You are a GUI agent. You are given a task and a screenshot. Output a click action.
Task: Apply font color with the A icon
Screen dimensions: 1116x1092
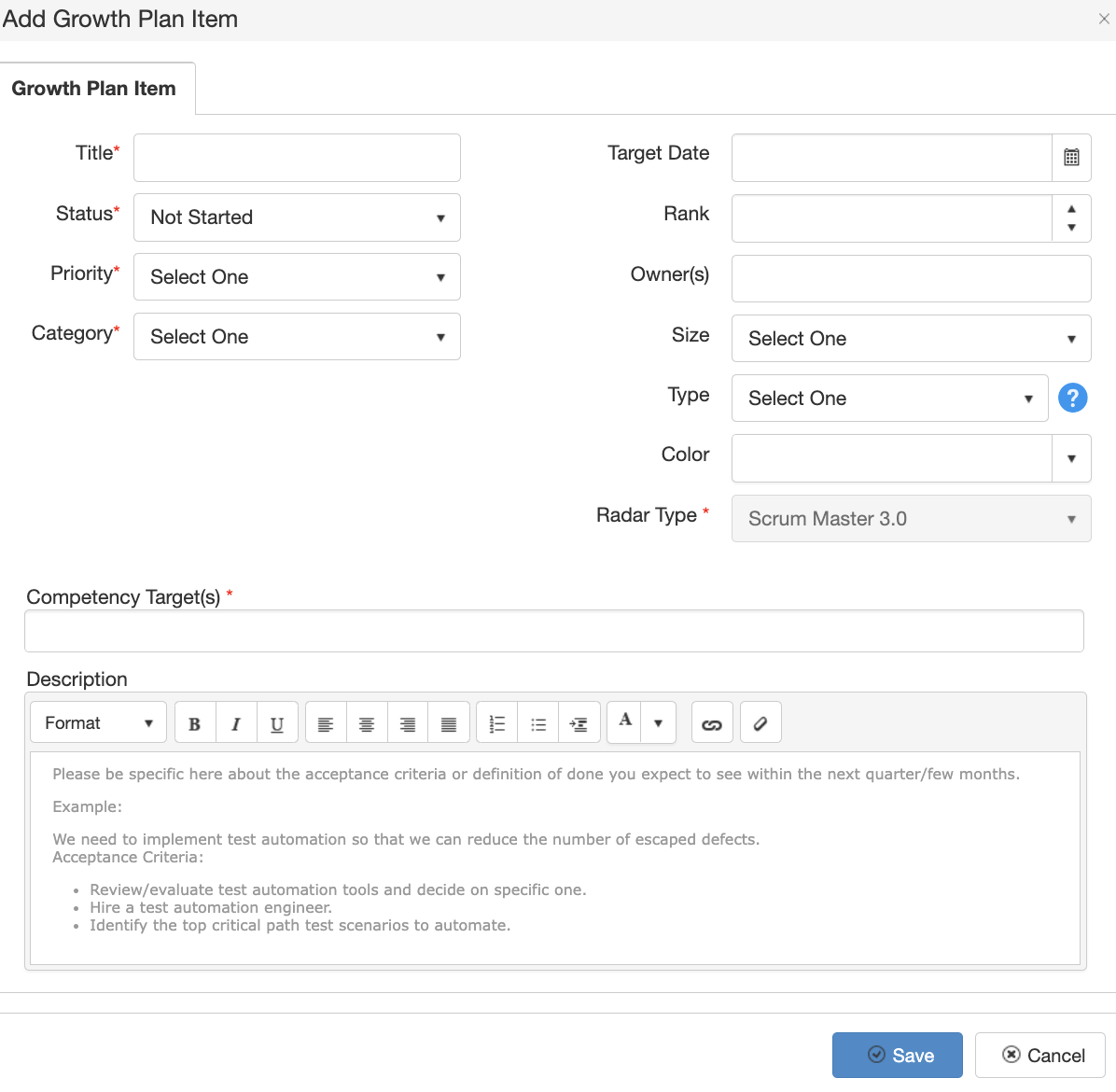coord(625,721)
